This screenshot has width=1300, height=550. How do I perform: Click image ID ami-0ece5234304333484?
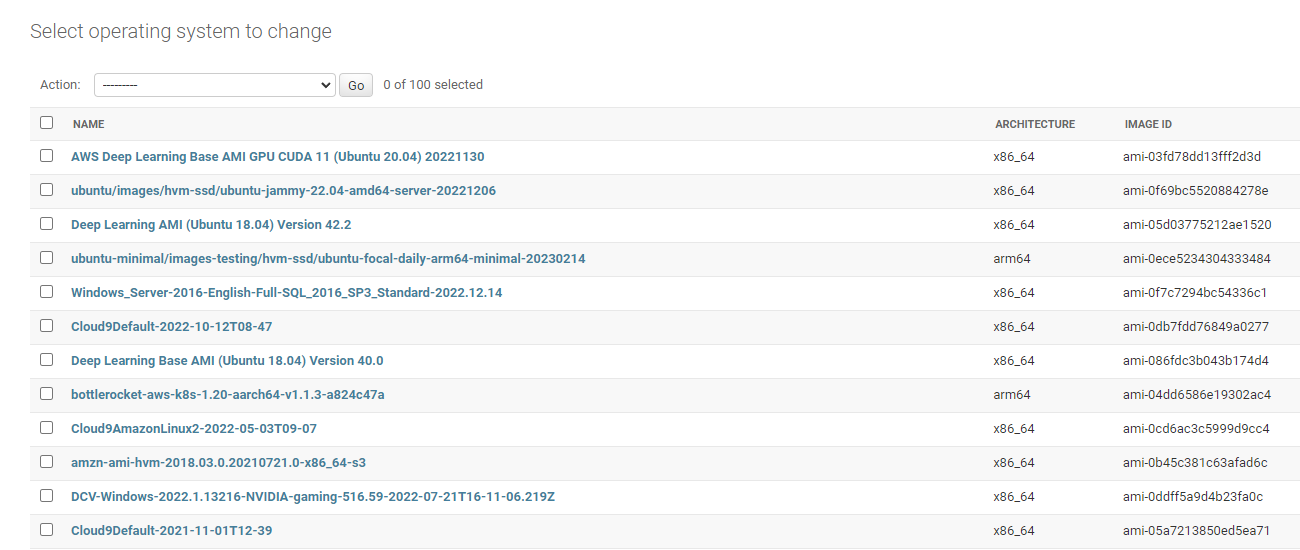(x=1197, y=259)
